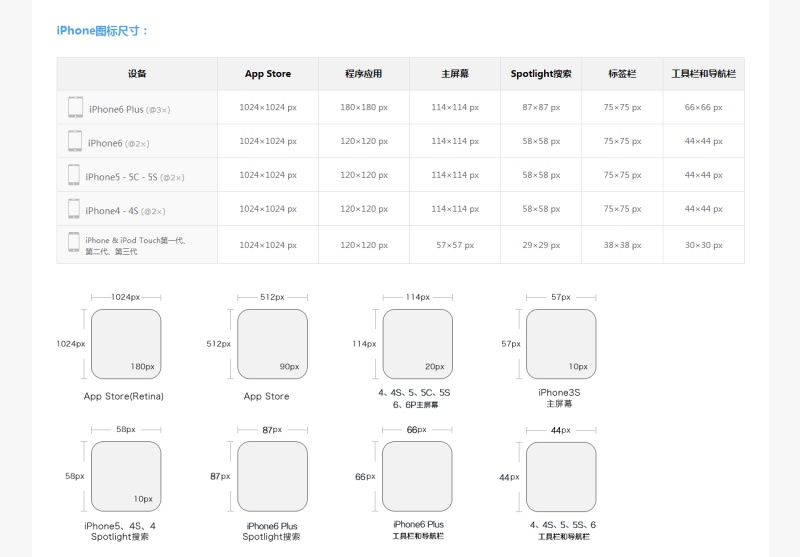Screen dimensions: 800x557
Task: Click the iPhone6 (@2x) label
Action: pos(118,143)
